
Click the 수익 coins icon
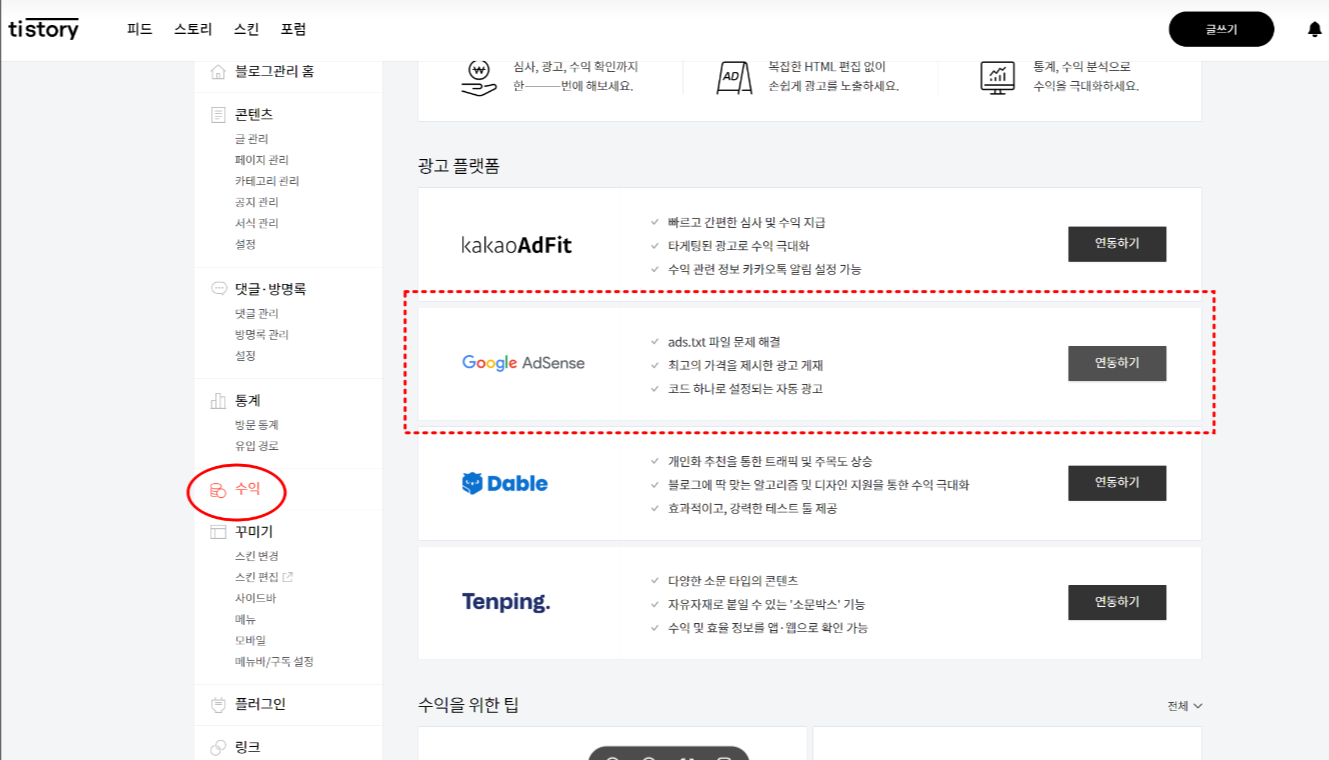click(x=217, y=490)
